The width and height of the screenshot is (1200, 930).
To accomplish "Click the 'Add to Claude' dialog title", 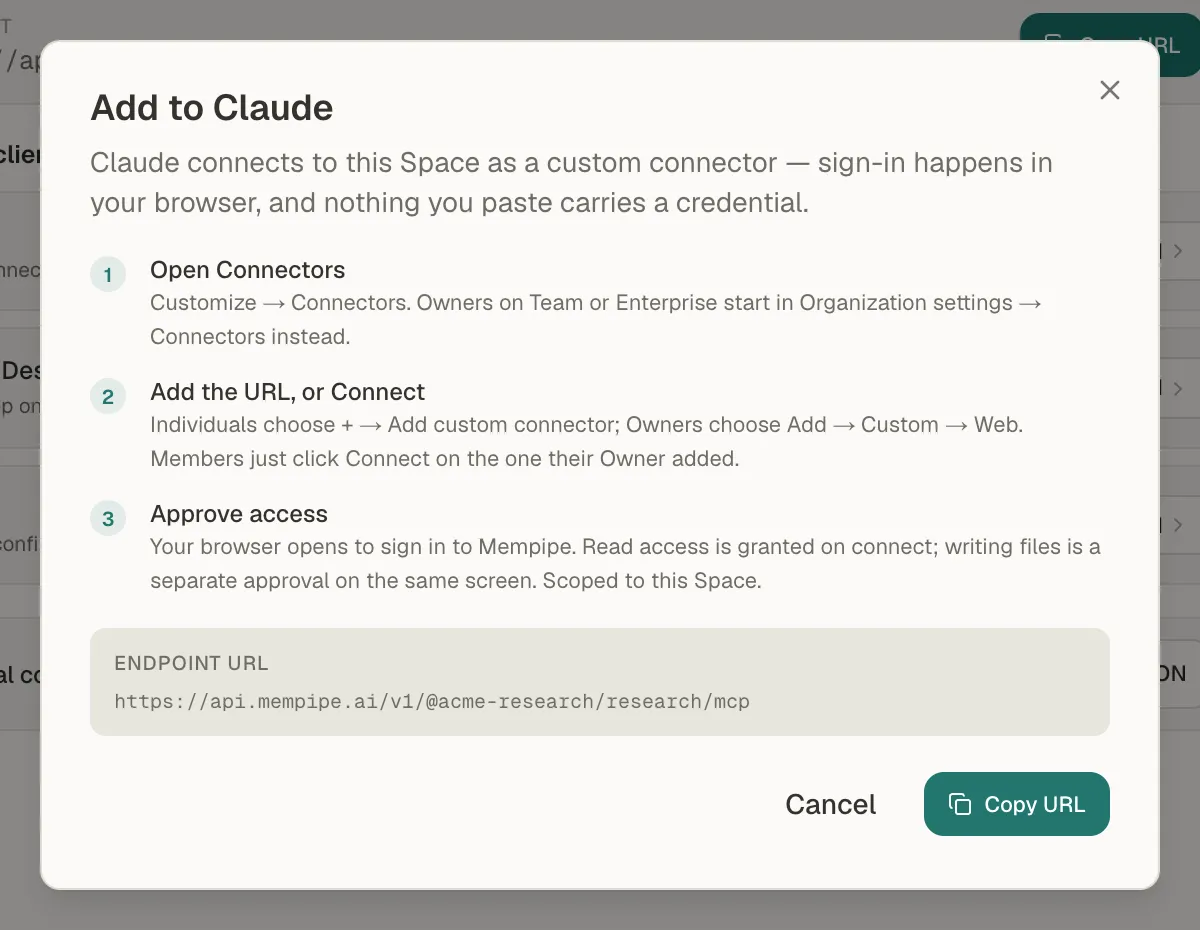I will (x=212, y=107).
